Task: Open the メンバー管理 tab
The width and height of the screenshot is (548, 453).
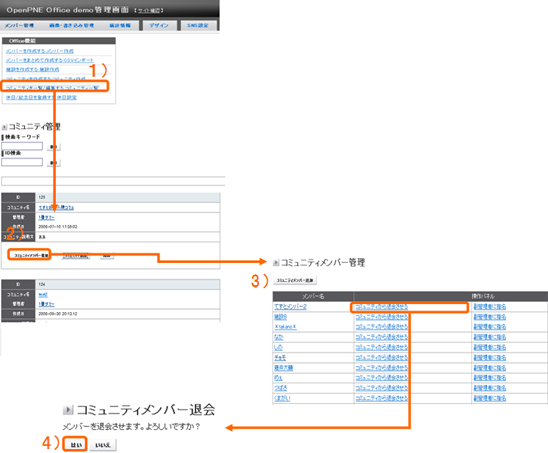Action: (x=19, y=26)
